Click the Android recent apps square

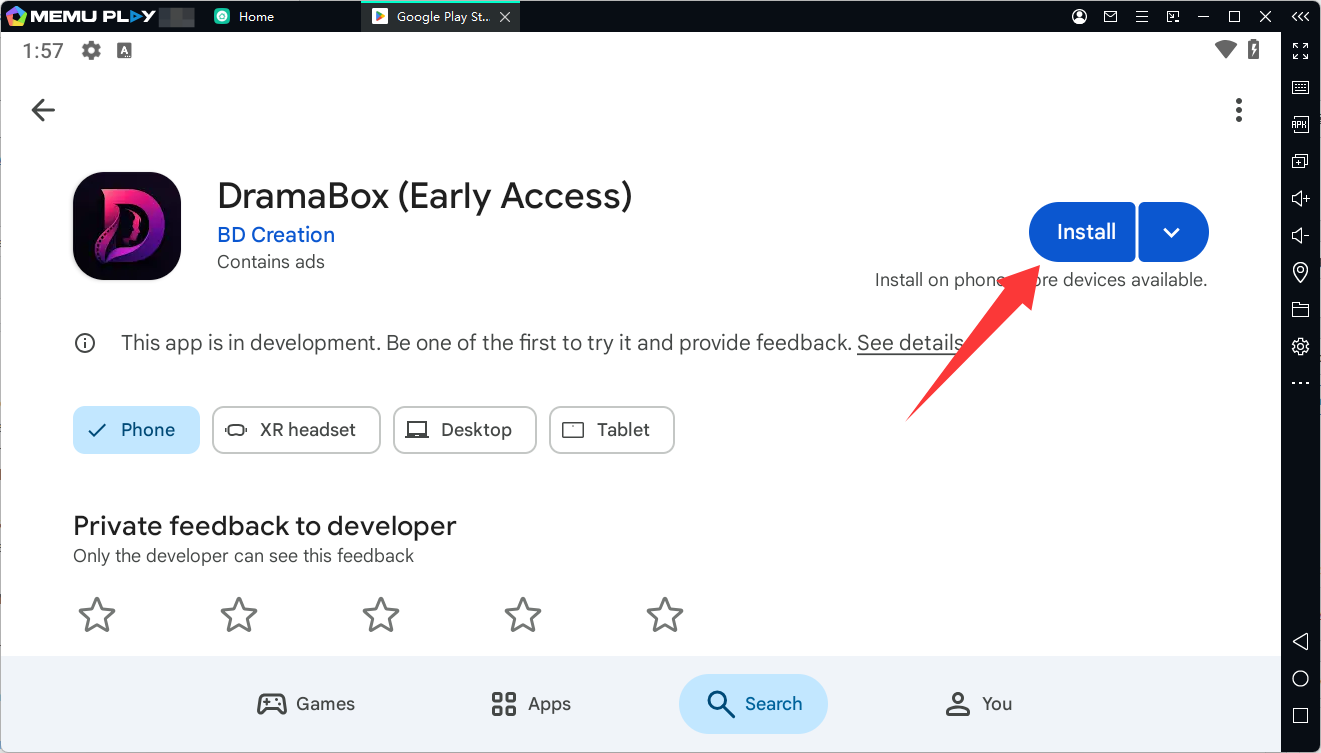click(1300, 716)
